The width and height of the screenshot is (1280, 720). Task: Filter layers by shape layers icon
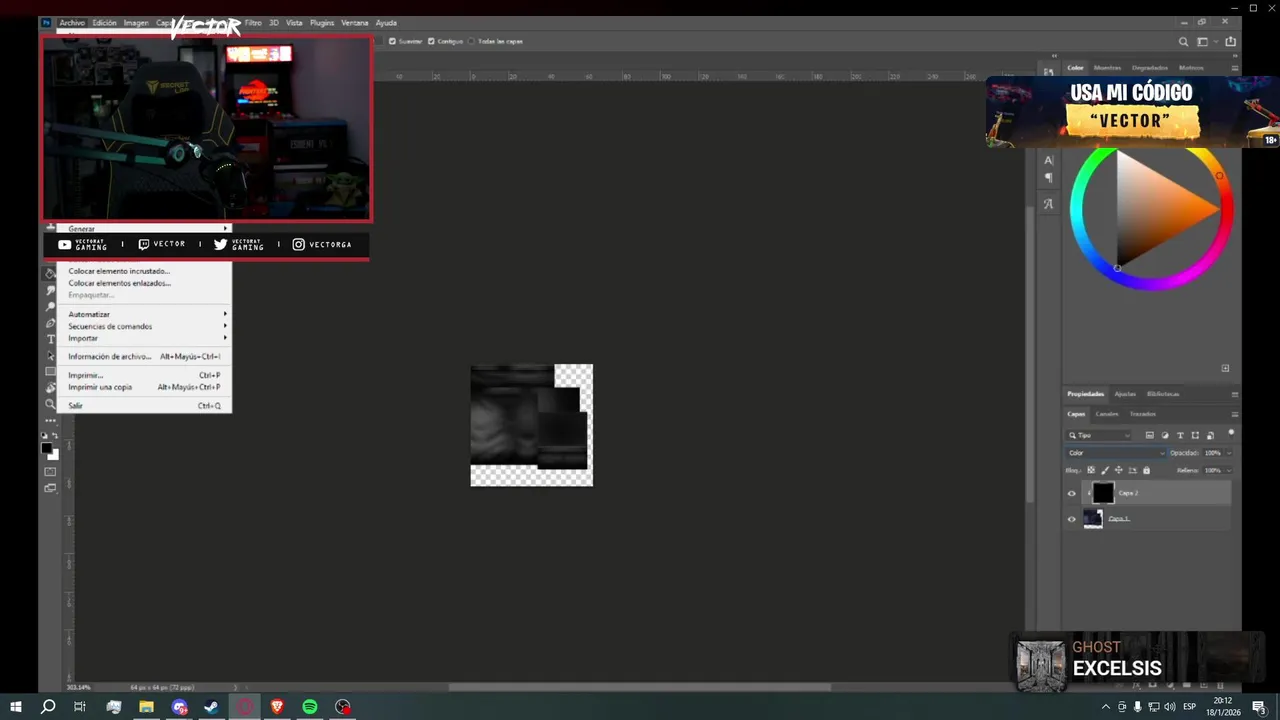pos(1195,435)
